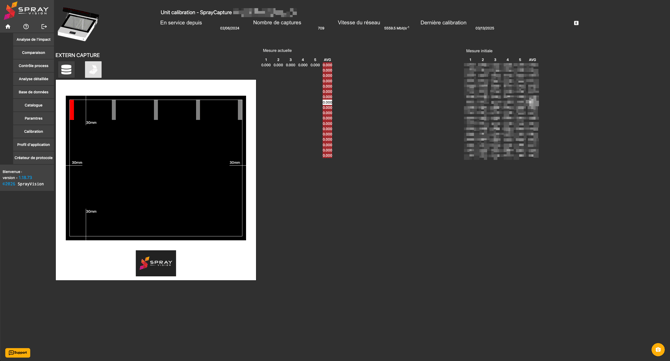
Task: Click the Spray Vision logo below capture area
Action: click(156, 263)
